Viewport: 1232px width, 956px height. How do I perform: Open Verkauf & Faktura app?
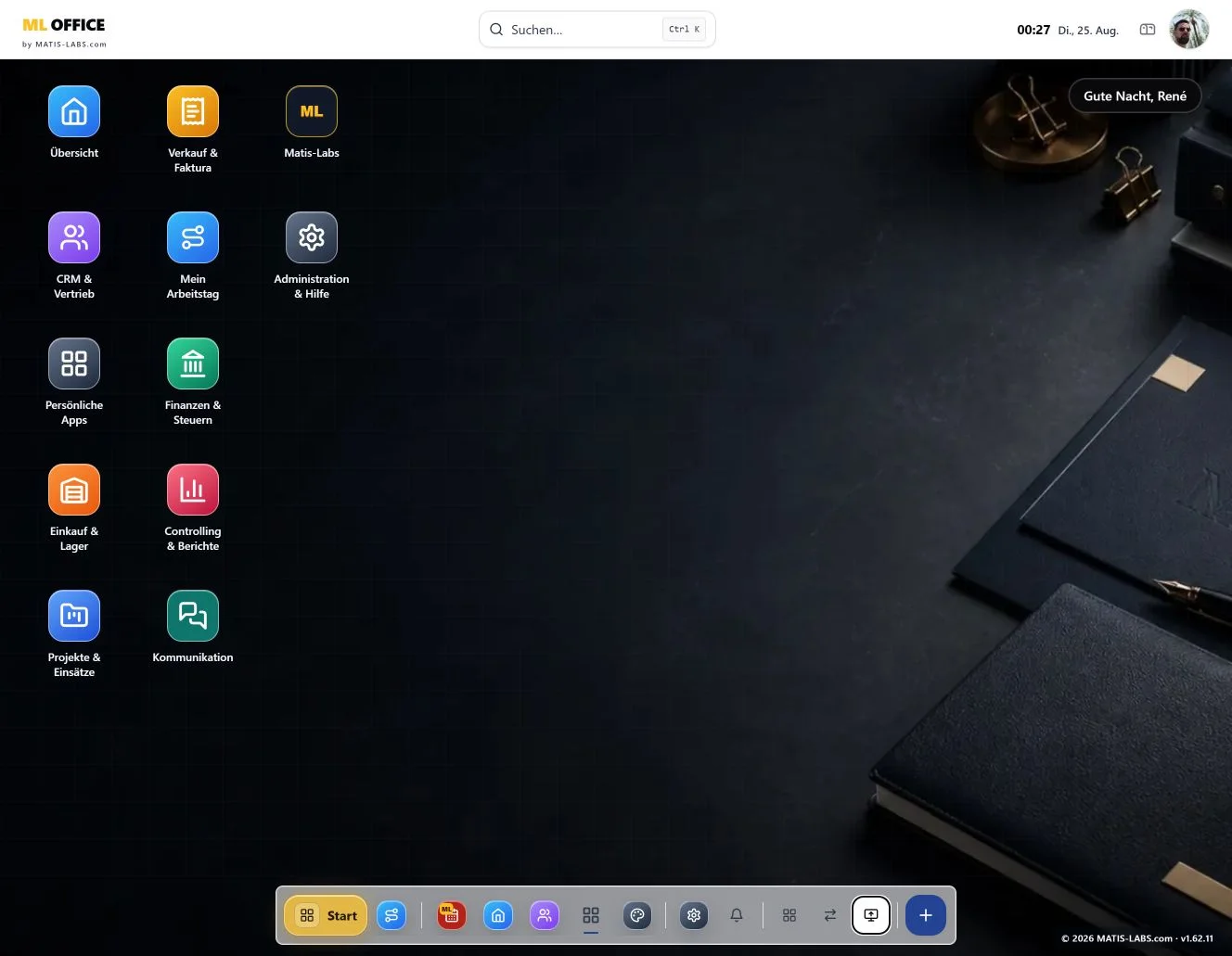(x=193, y=111)
